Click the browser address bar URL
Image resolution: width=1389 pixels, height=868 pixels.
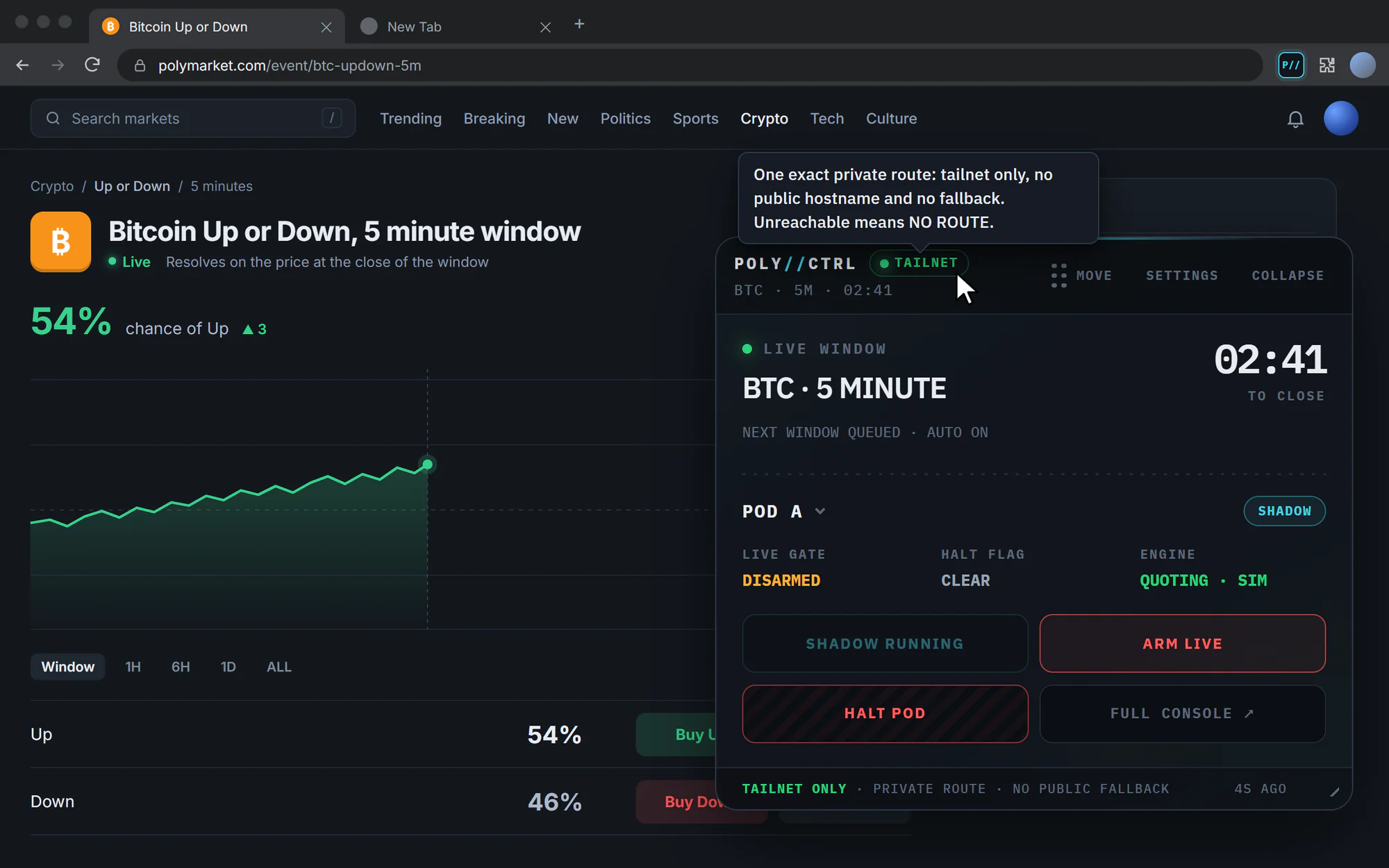pos(290,65)
